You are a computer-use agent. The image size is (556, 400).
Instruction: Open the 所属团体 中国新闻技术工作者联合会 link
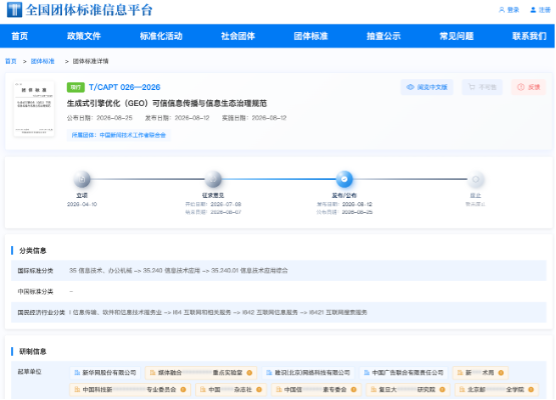pyautogui.click(x=119, y=135)
